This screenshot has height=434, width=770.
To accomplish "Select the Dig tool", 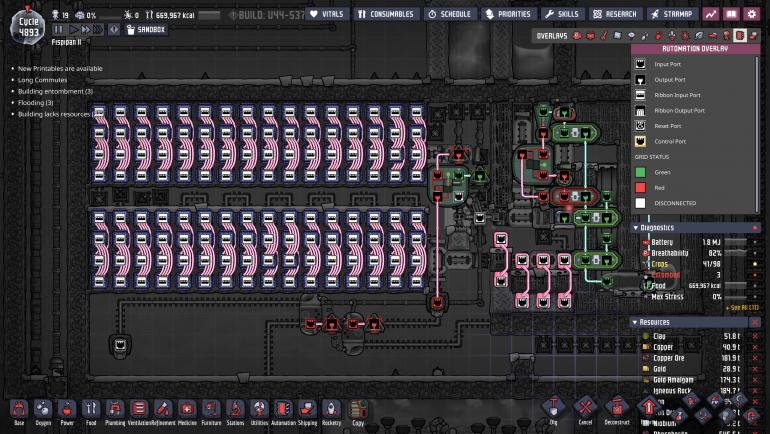I will [553, 409].
